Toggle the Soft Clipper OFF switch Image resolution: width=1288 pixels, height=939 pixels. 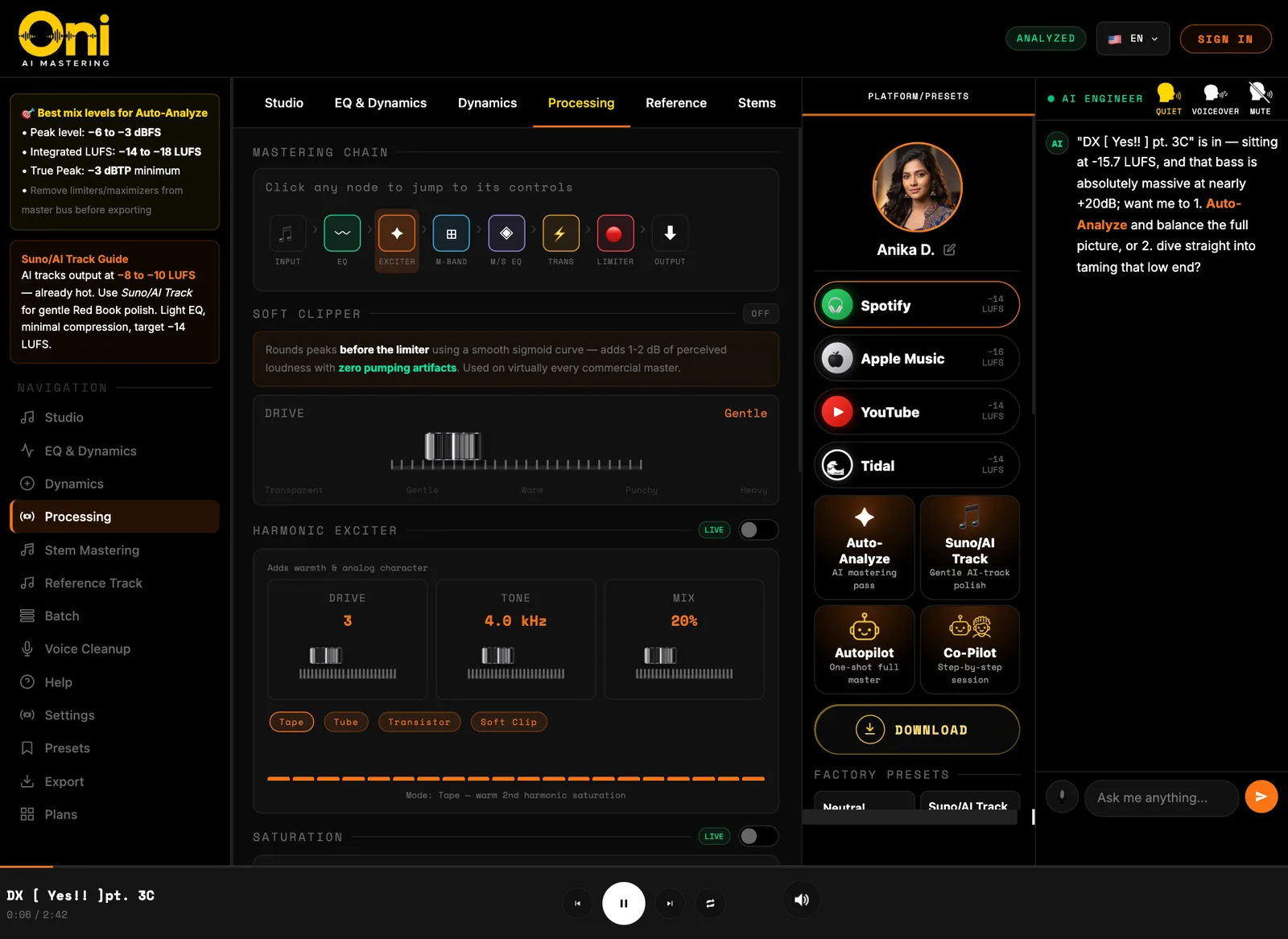(x=761, y=313)
